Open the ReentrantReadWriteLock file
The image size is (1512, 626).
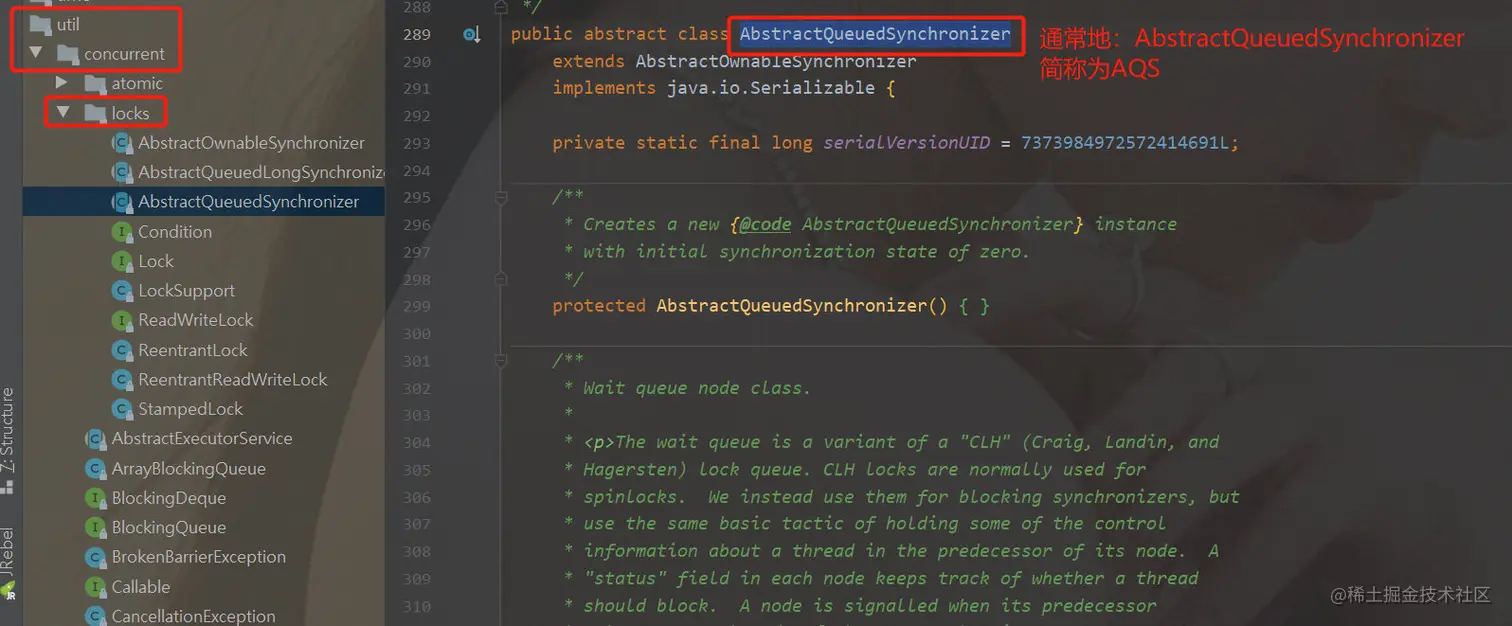[x=233, y=380]
